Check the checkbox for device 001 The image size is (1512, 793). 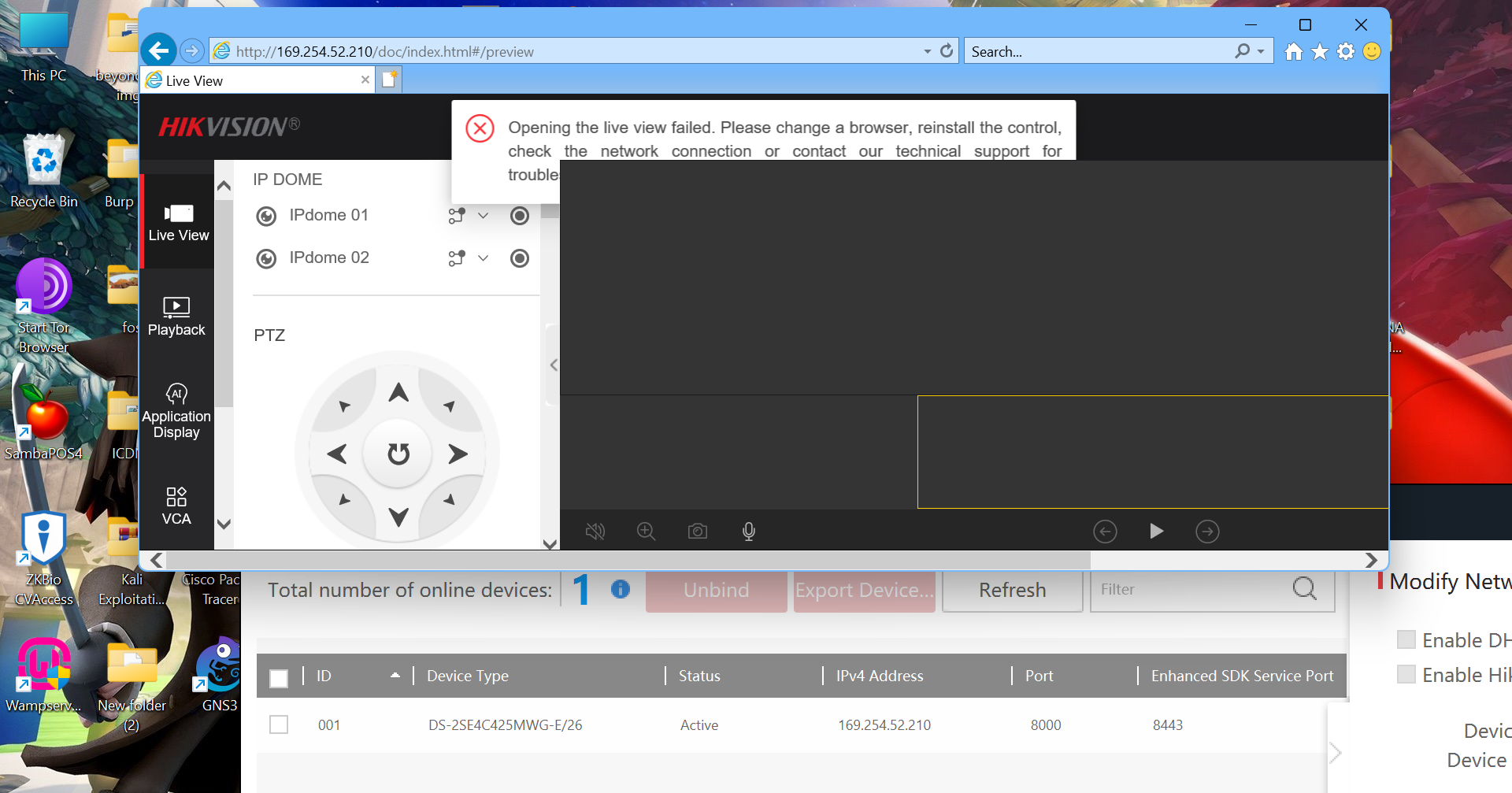pyautogui.click(x=279, y=724)
